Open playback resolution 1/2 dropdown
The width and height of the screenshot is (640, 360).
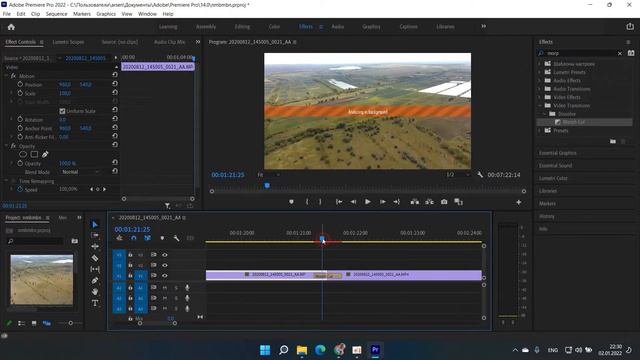tap(457, 175)
